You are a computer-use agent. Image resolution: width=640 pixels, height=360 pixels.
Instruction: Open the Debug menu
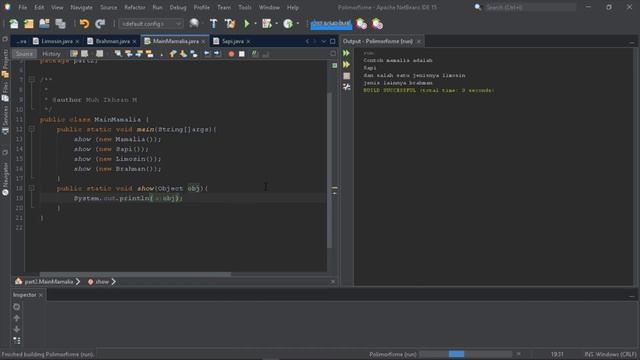tap(178, 7)
